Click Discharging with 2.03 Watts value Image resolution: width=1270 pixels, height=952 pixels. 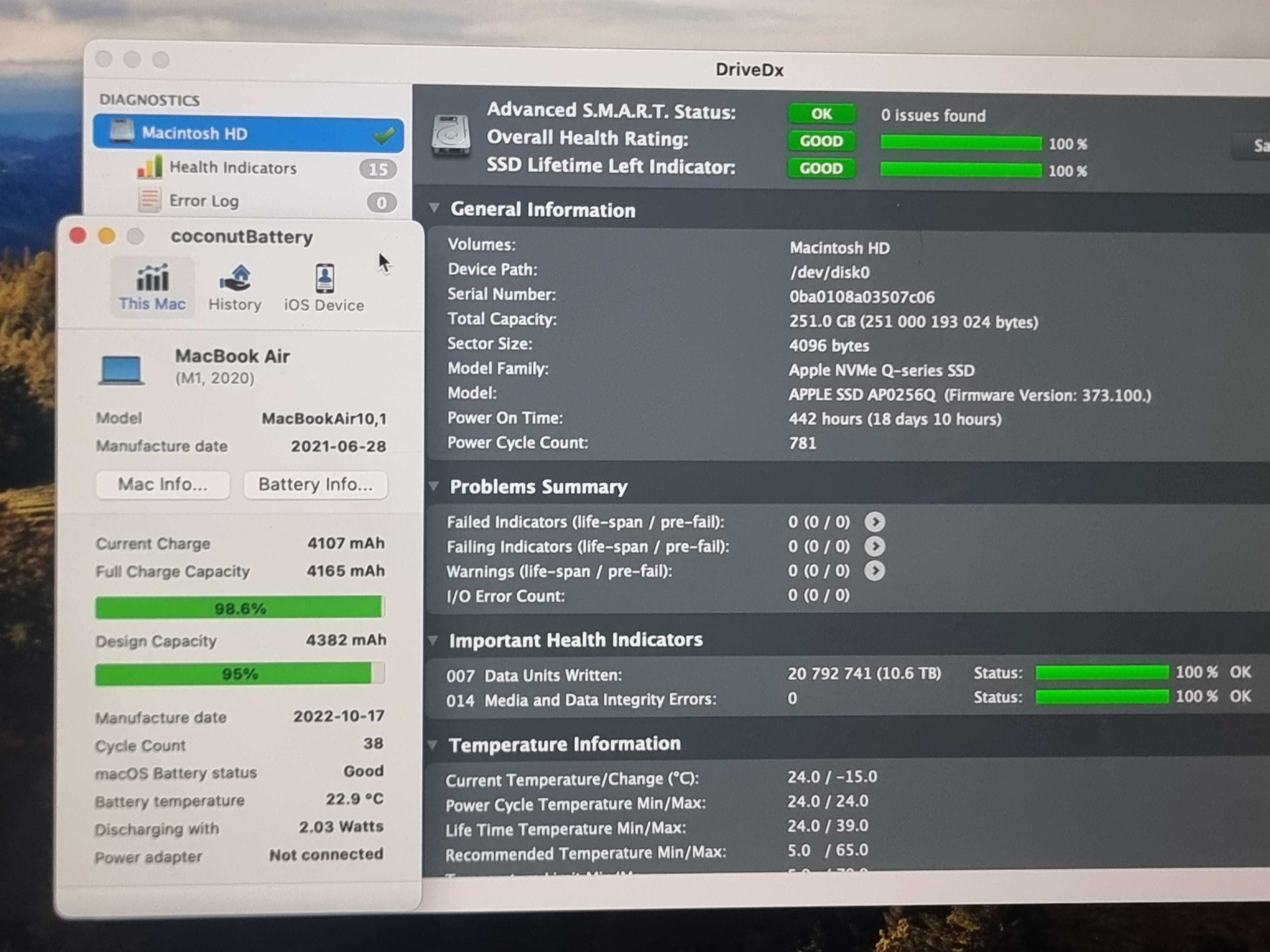(x=341, y=827)
